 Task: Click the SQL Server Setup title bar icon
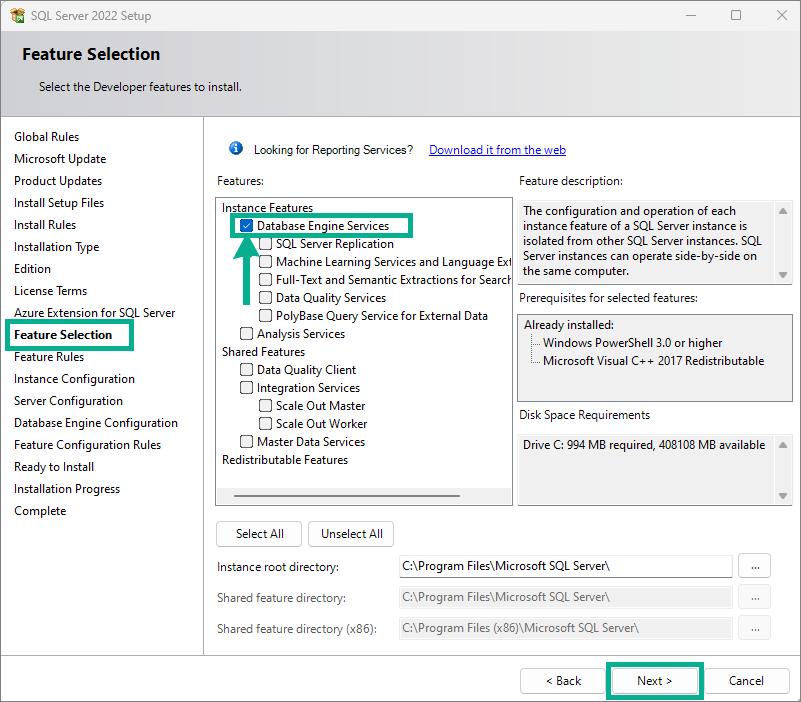(17, 15)
